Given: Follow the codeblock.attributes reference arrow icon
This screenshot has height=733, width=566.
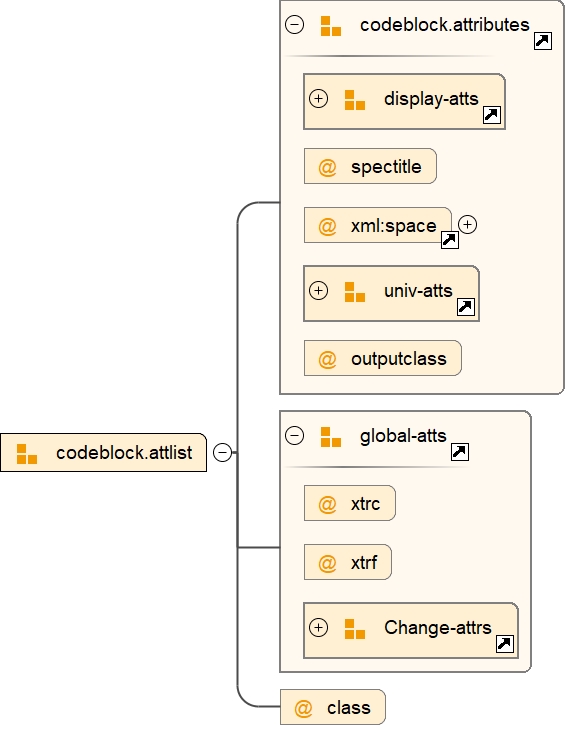Looking at the screenshot, I should point(543,41).
